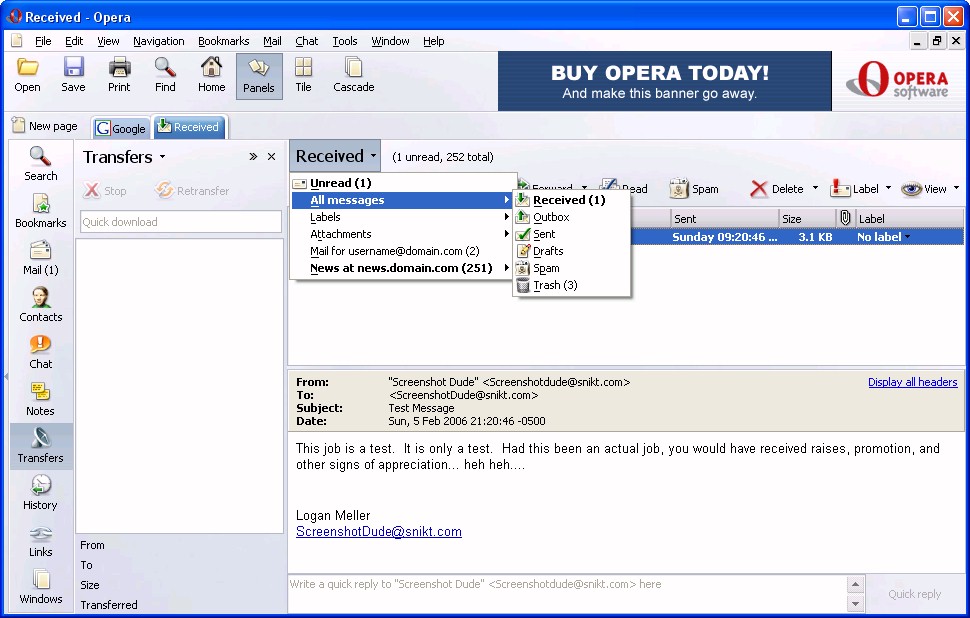Image resolution: width=970 pixels, height=618 pixels.
Task: Switch to the Google tab
Action: [x=121, y=128]
